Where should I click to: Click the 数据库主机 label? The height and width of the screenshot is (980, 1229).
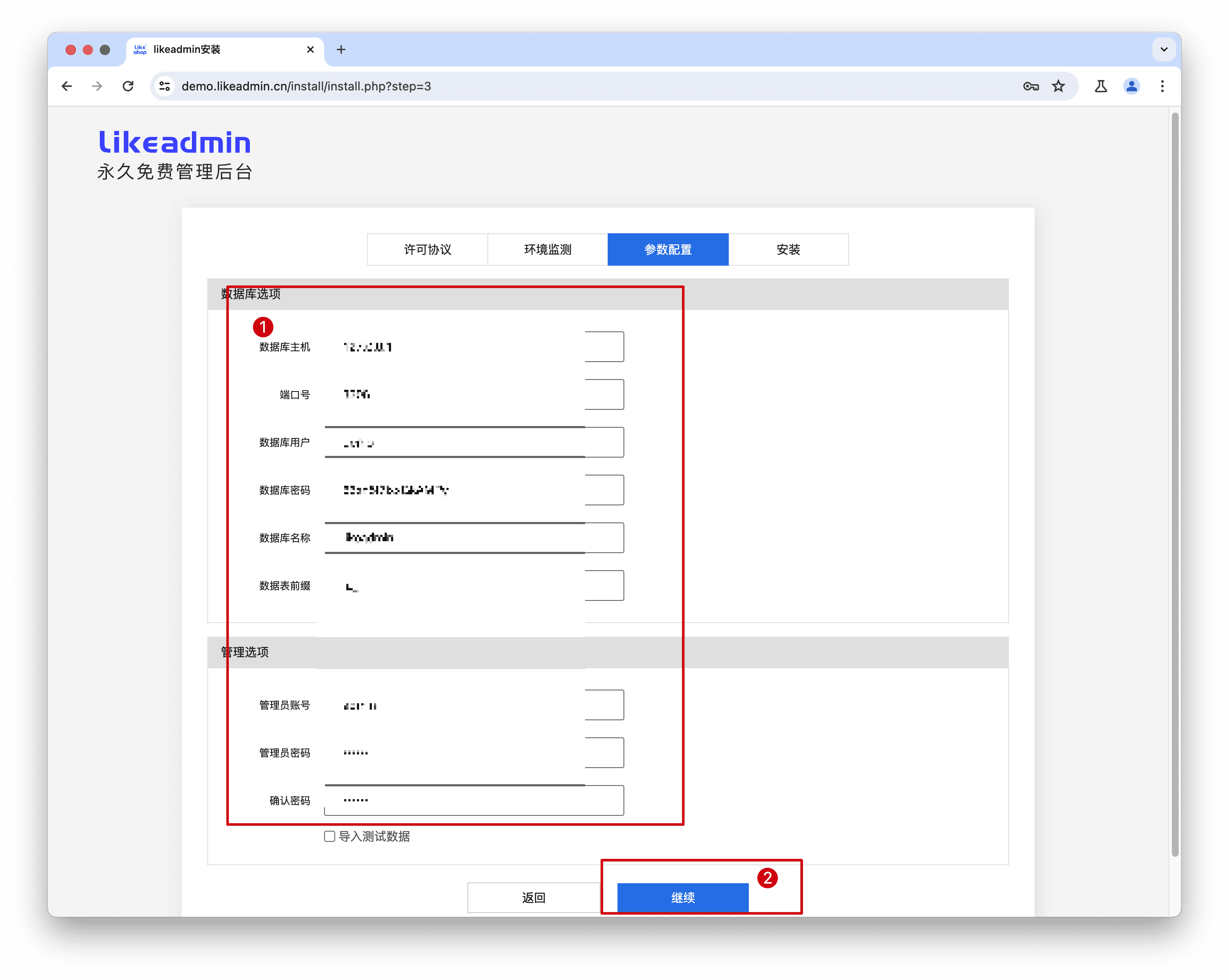[x=284, y=347]
